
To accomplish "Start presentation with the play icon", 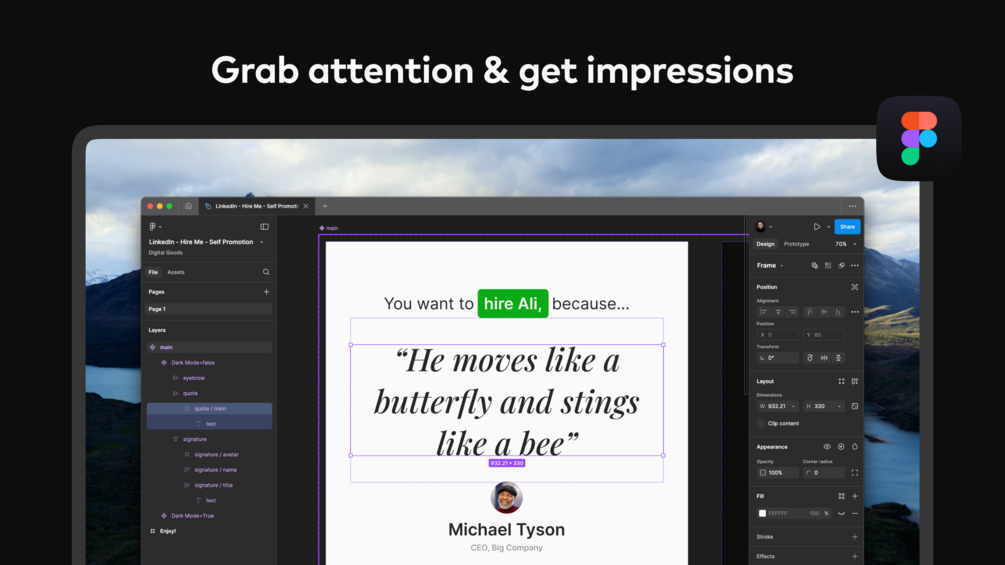I will [817, 227].
